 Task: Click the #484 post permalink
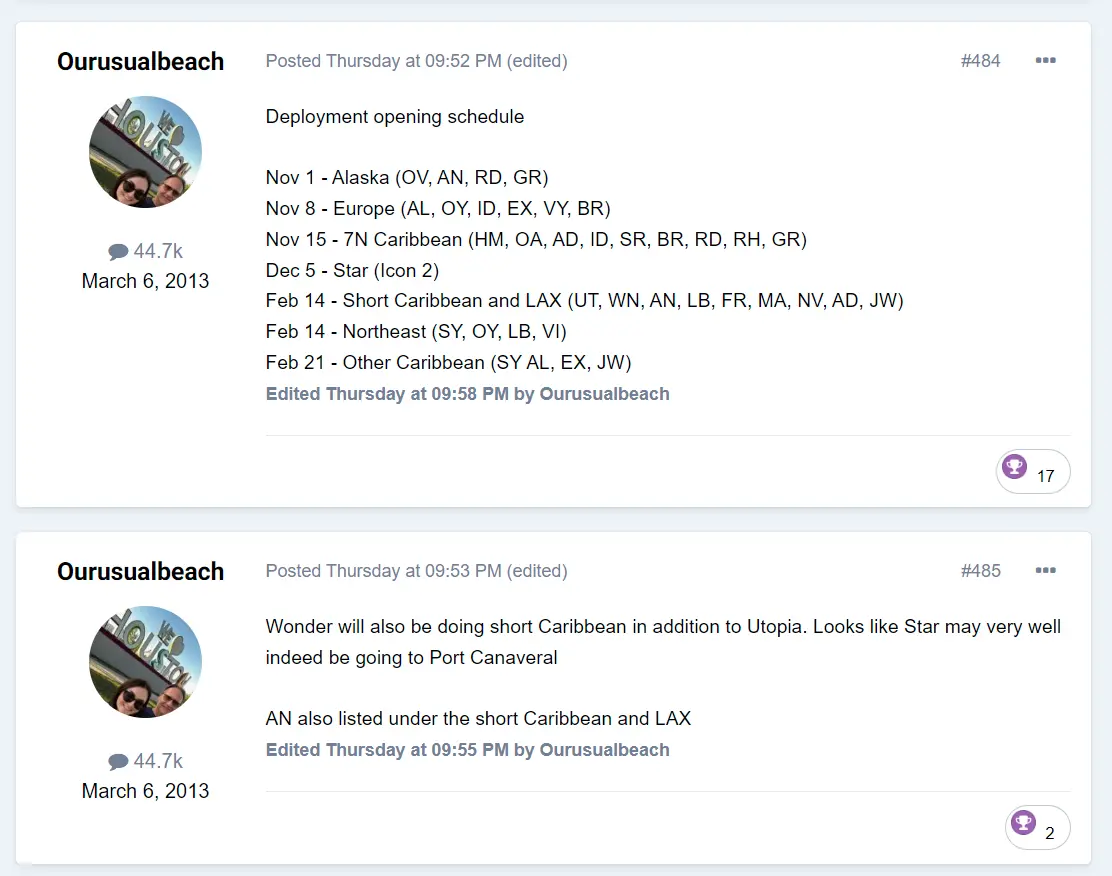pos(980,61)
